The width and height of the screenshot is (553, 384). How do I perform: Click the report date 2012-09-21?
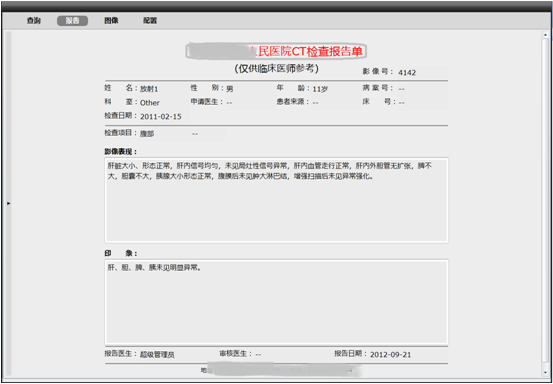tap(390, 355)
